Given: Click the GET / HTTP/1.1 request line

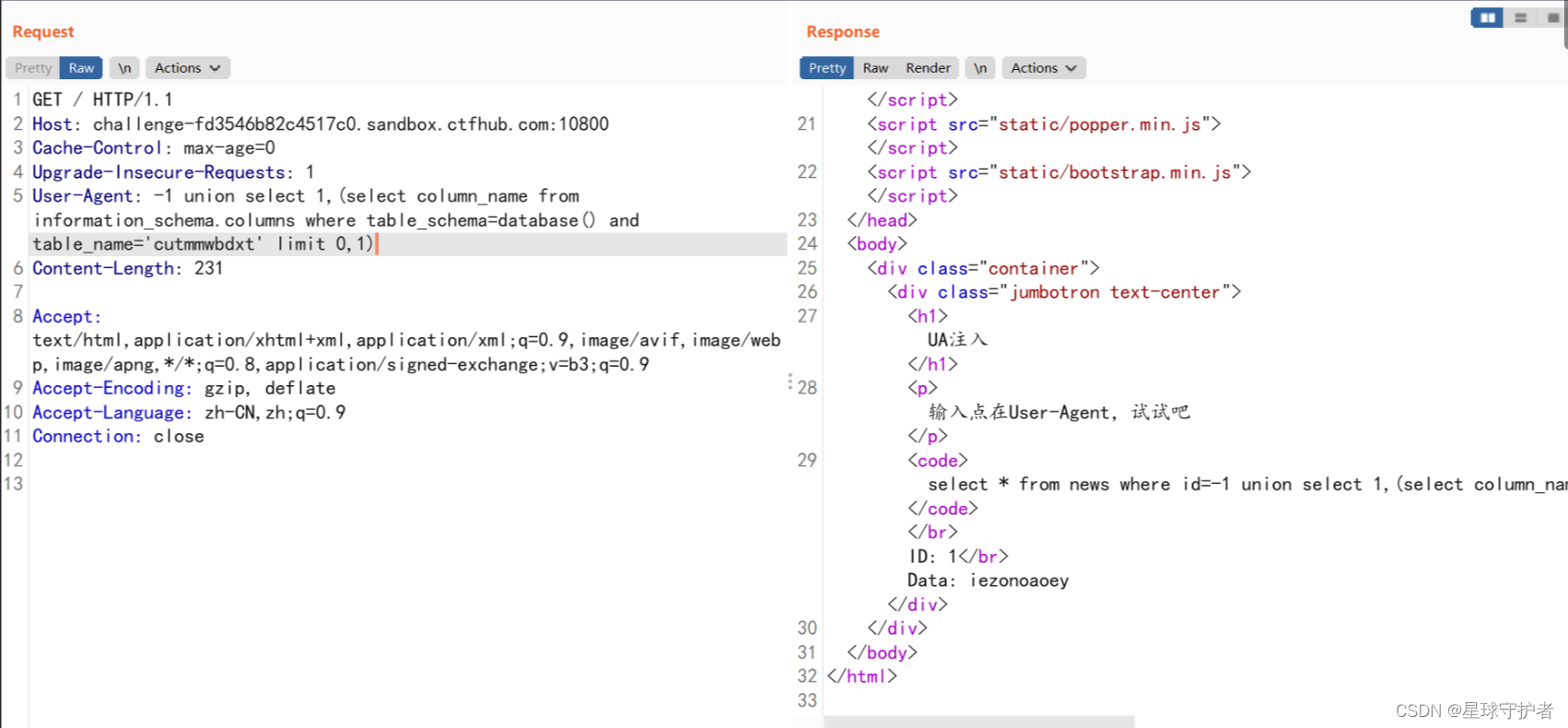Looking at the screenshot, I should pos(102,100).
